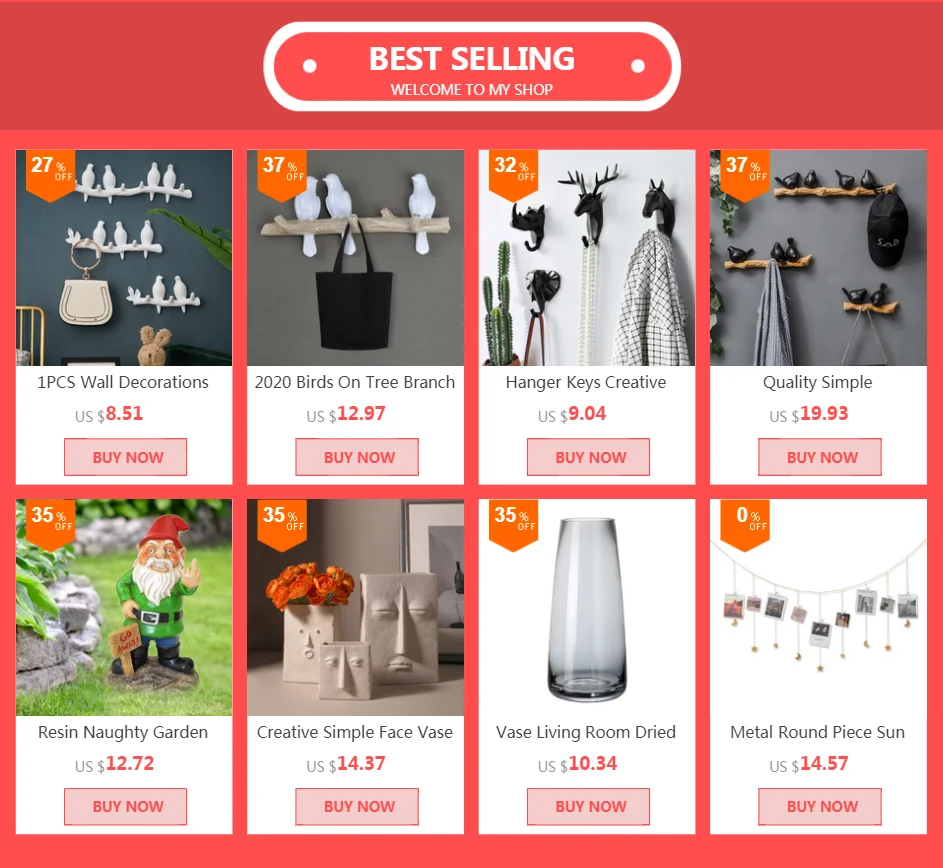This screenshot has height=868, width=943.
Task: Click the 35% off badge on garden gnome
Action: click(x=51, y=525)
